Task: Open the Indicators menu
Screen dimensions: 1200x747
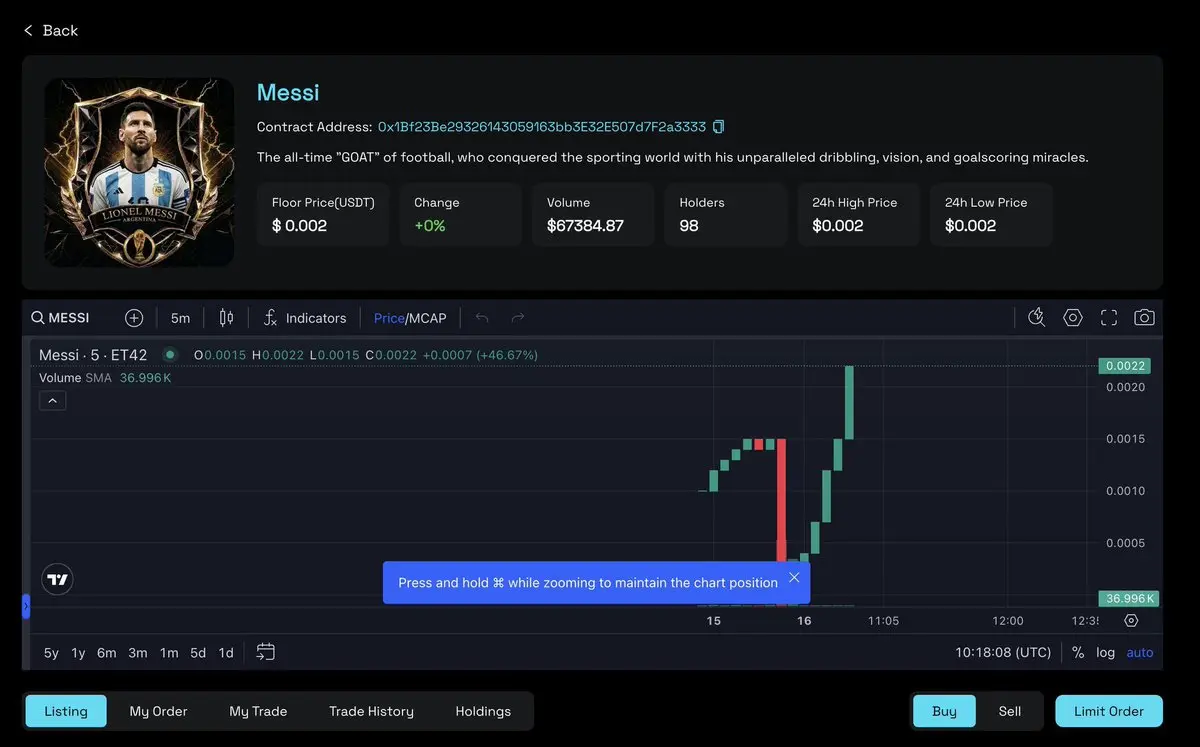Action: [305, 318]
